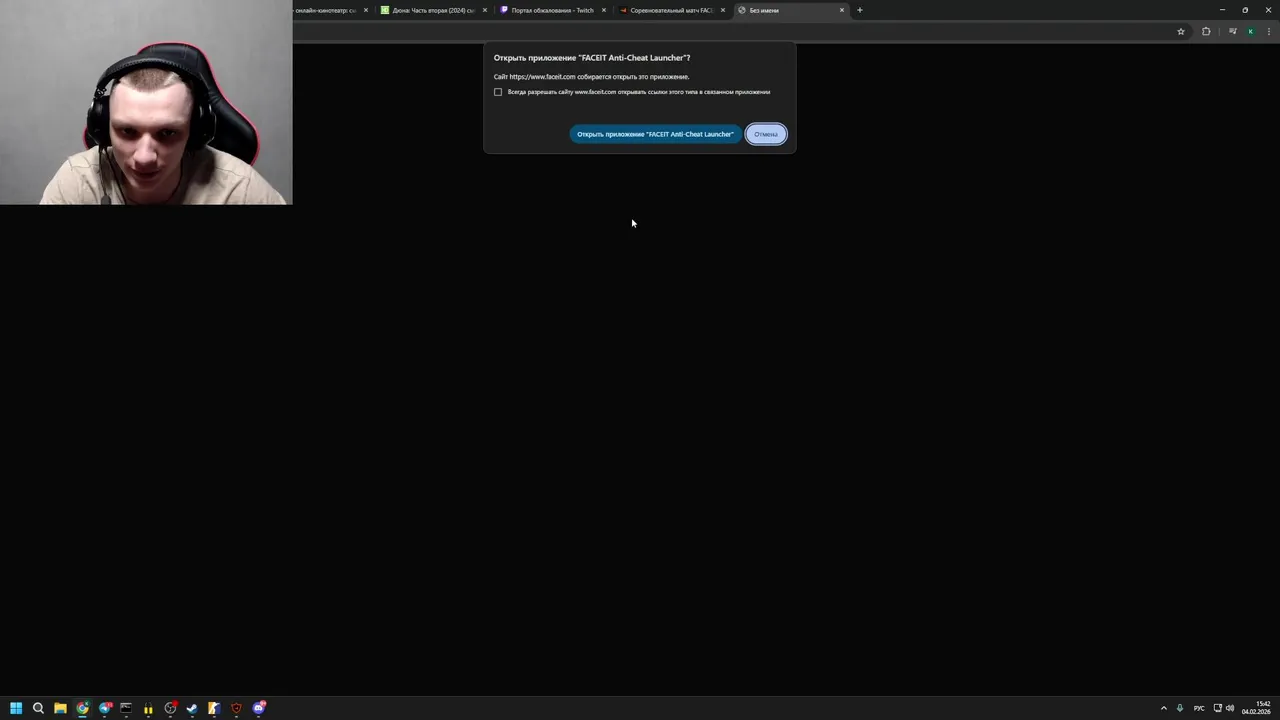1280x720 pixels.
Task: Switch to the Соревновательный матч FACEIT tab
Action: [671, 10]
